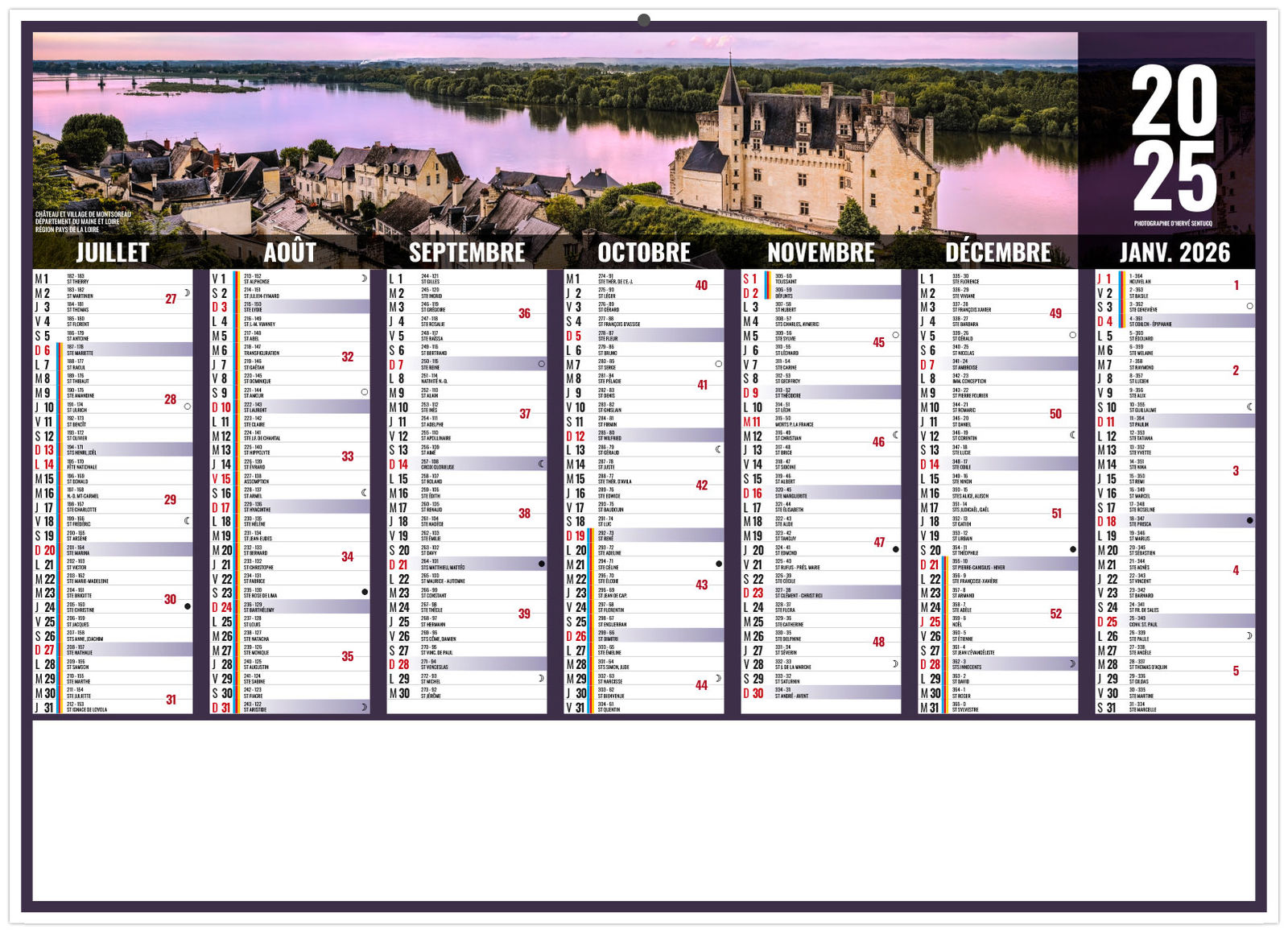Click the hanging hole at top center
Viewport: 1288px width, 934px height.
[644, 19]
